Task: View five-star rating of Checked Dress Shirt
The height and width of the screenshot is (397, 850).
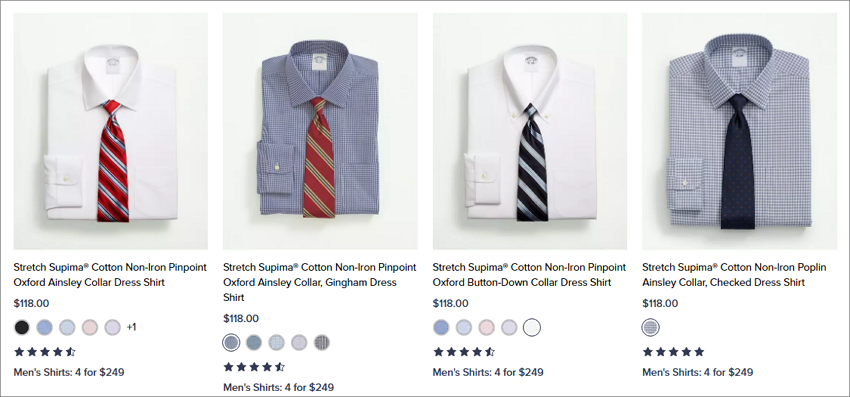Action: [x=673, y=351]
